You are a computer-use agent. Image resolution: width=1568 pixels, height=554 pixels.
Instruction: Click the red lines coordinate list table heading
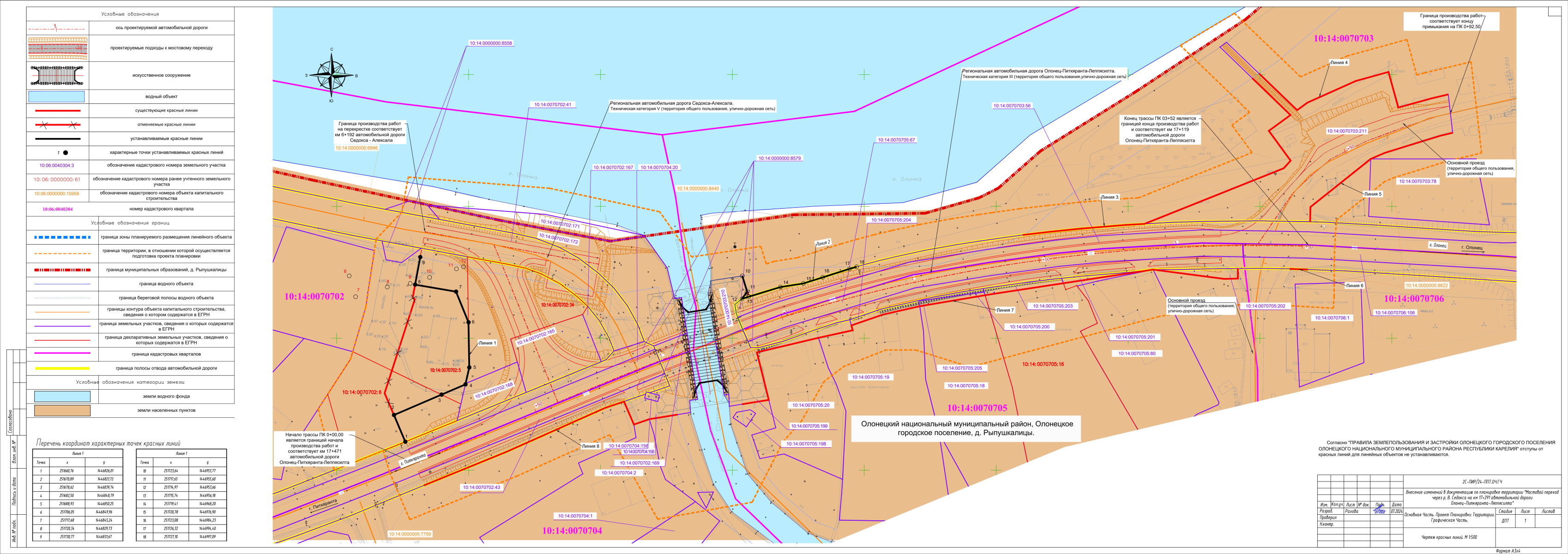[x=109, y=443]
